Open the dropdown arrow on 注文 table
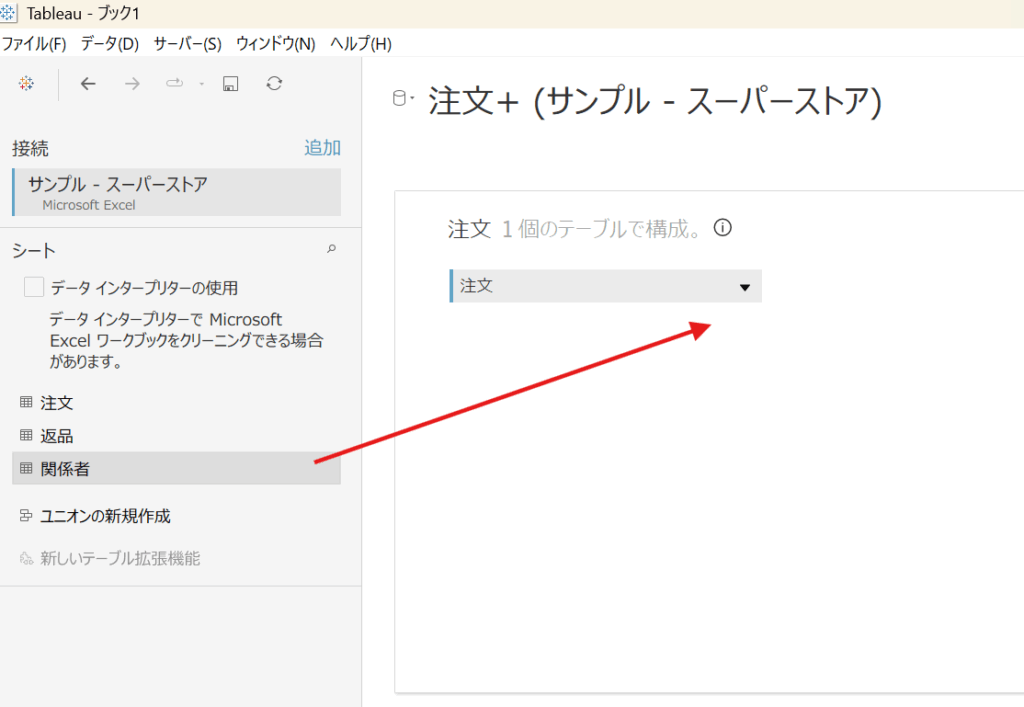1024x707 pixels. [744, 287]
